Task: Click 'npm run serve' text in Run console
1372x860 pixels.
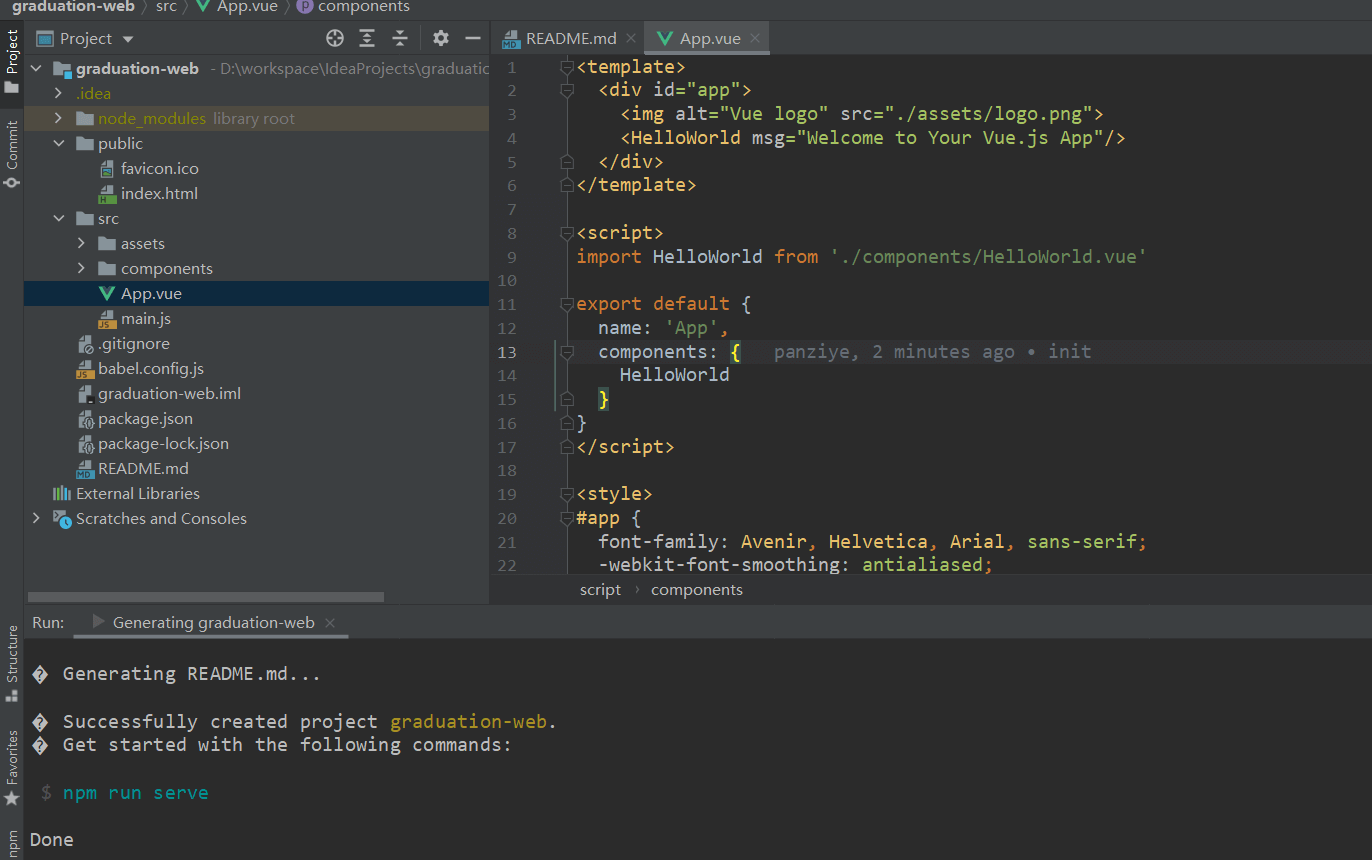Action: point(136,793)
